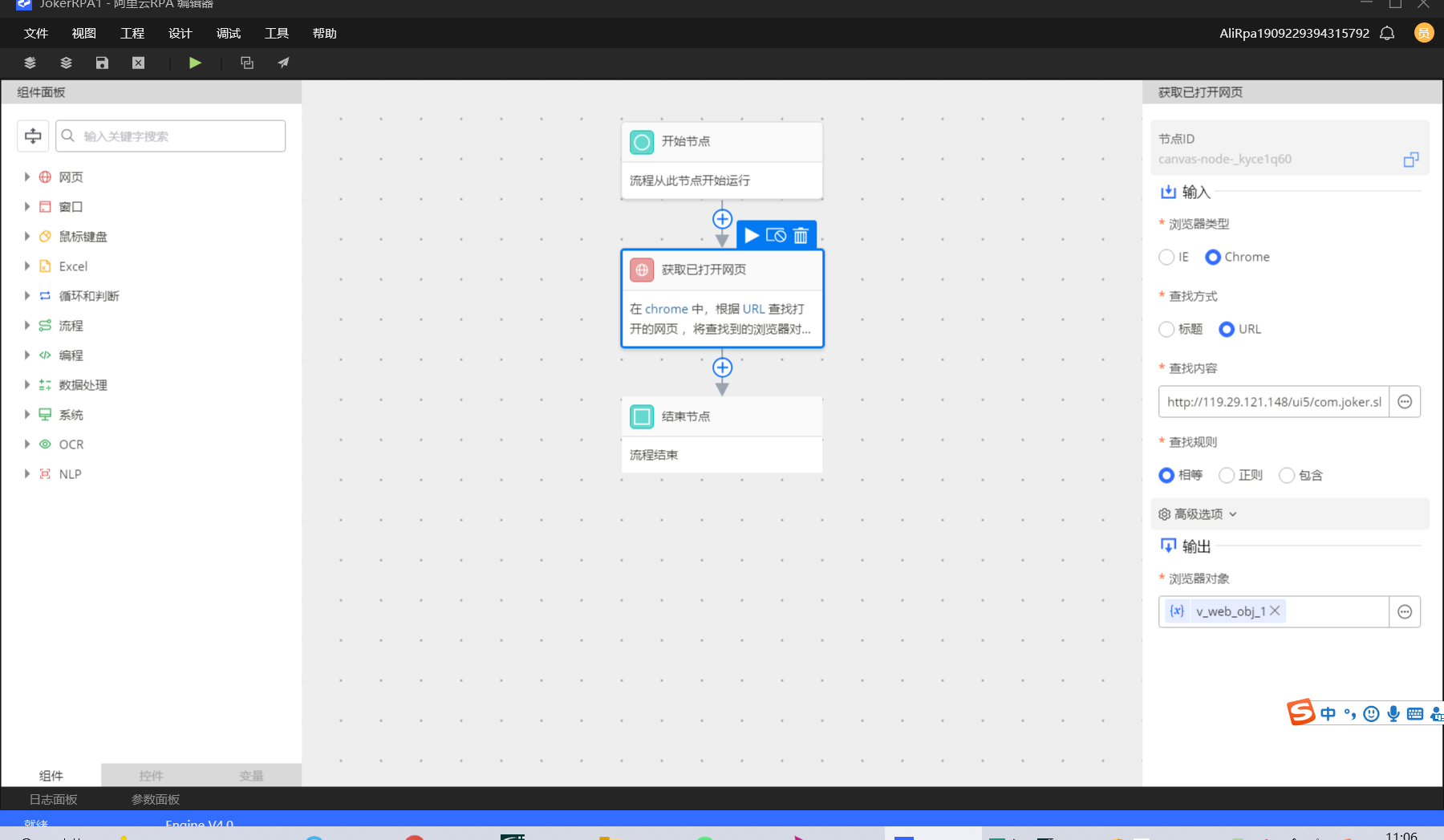Select the Chrome browser type radio
The height and width of the screenshot is (840, 1444).
click(x=1213, y=257)
